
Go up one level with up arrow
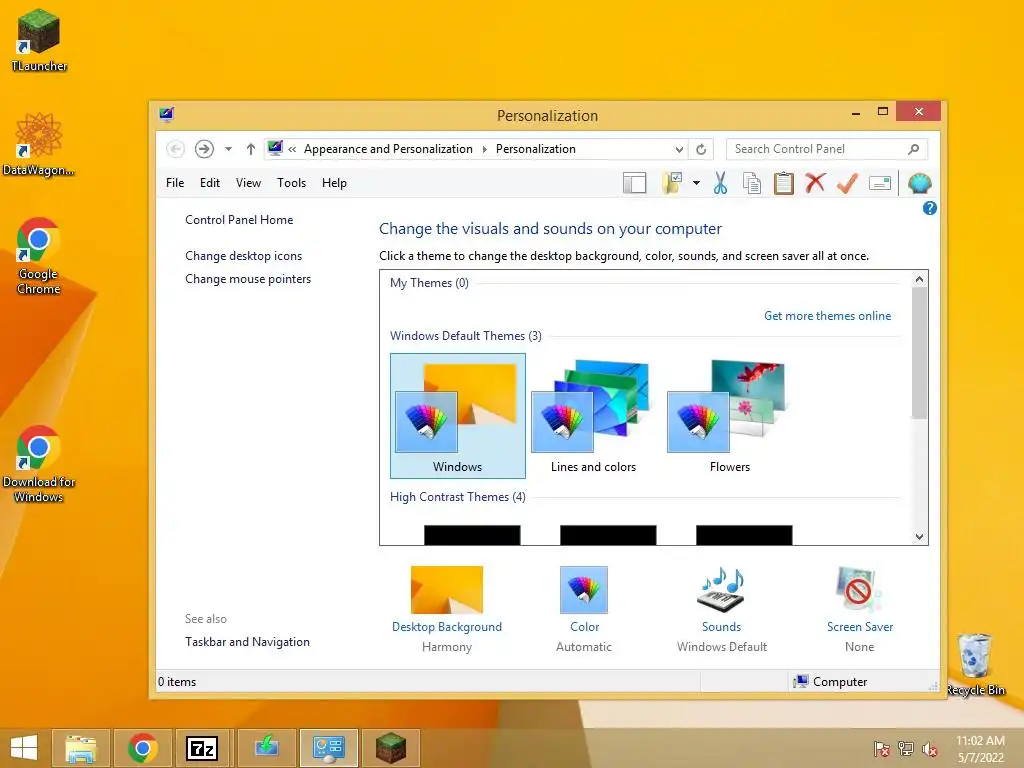tap(251, 149)
